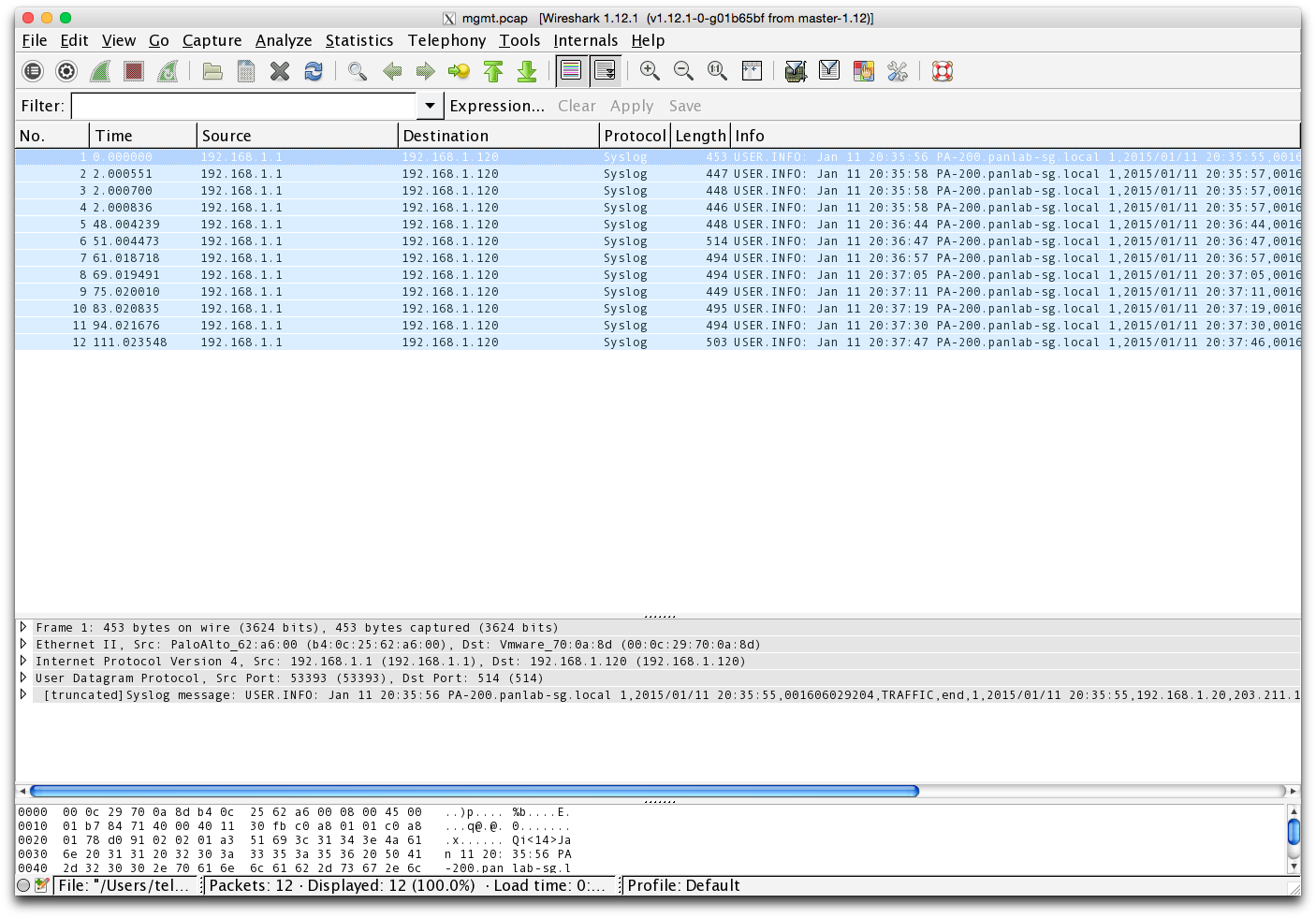The image size is (1316, 918).
Task: Apply the current display filter
Action: tap(632, 106)
